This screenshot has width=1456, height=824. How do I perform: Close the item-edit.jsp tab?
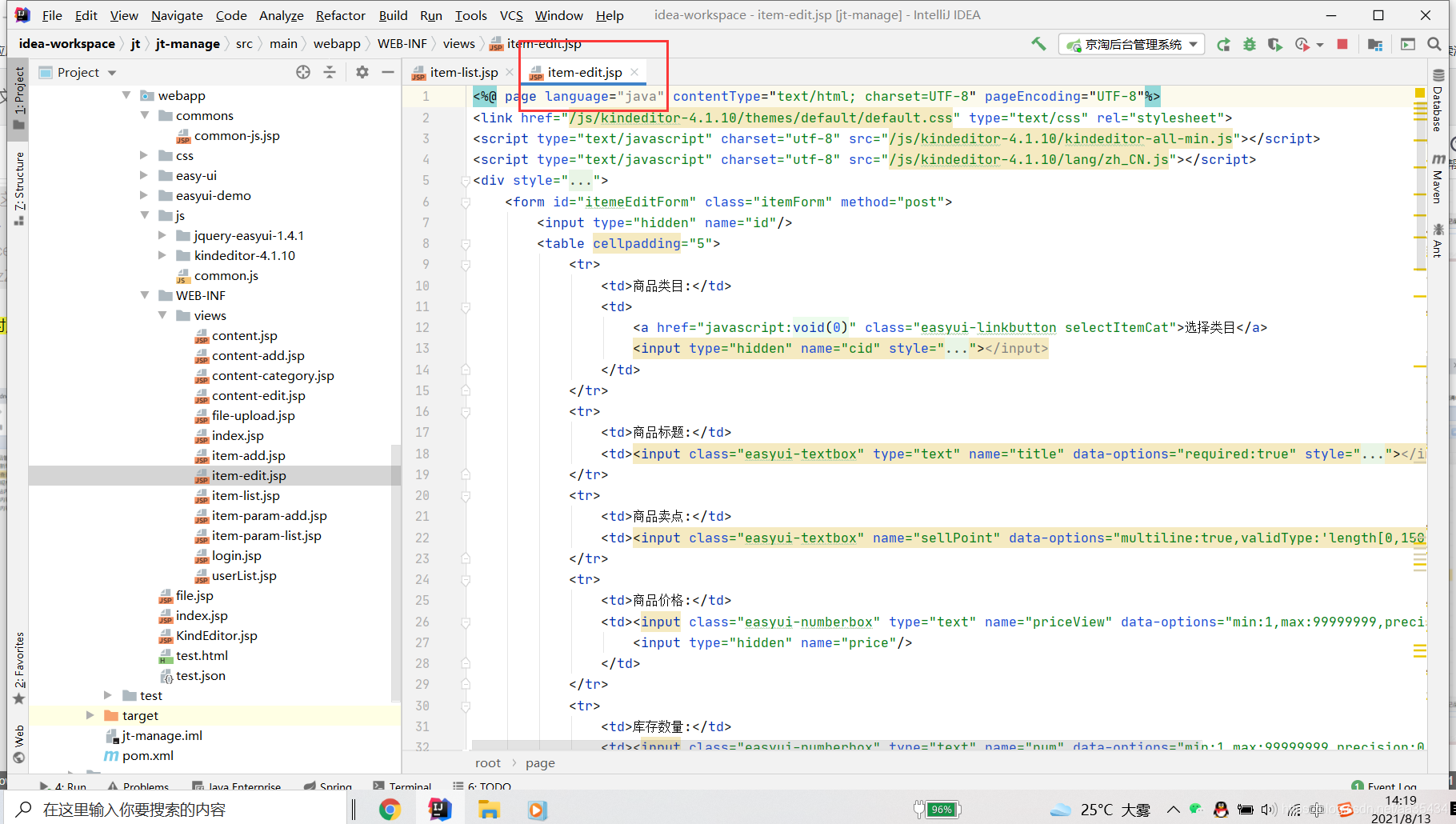634,72
